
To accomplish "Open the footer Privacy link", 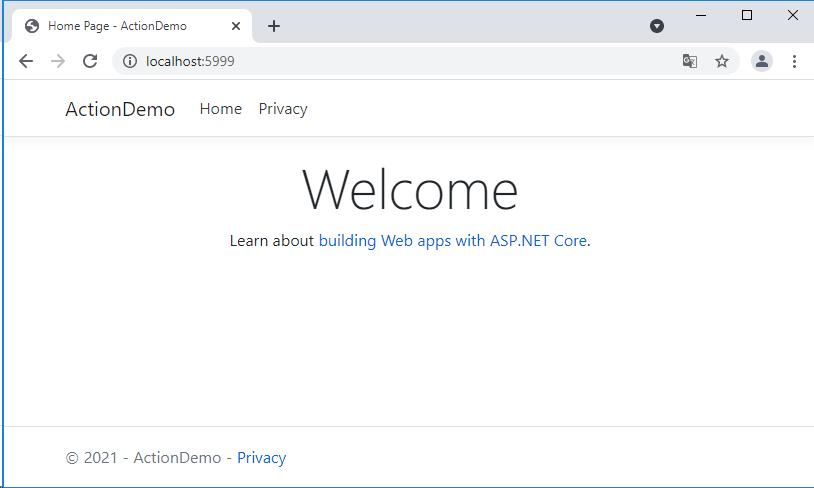I will tap(261, 458).
